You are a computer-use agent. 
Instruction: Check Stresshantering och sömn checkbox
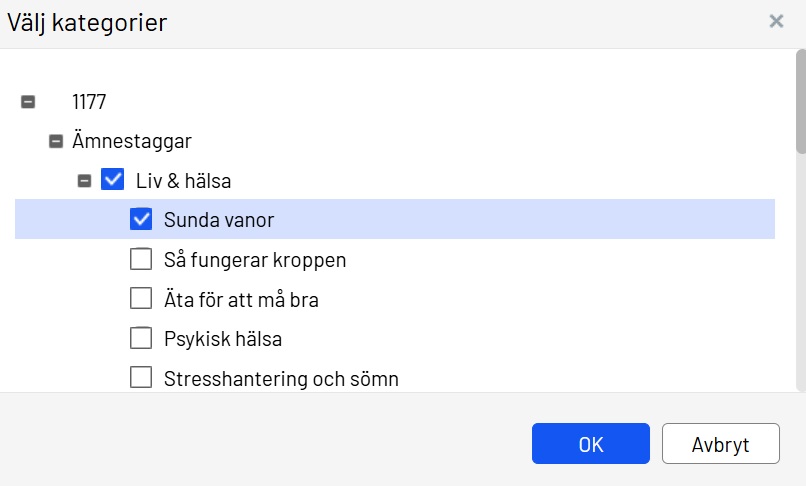(141, 378)
